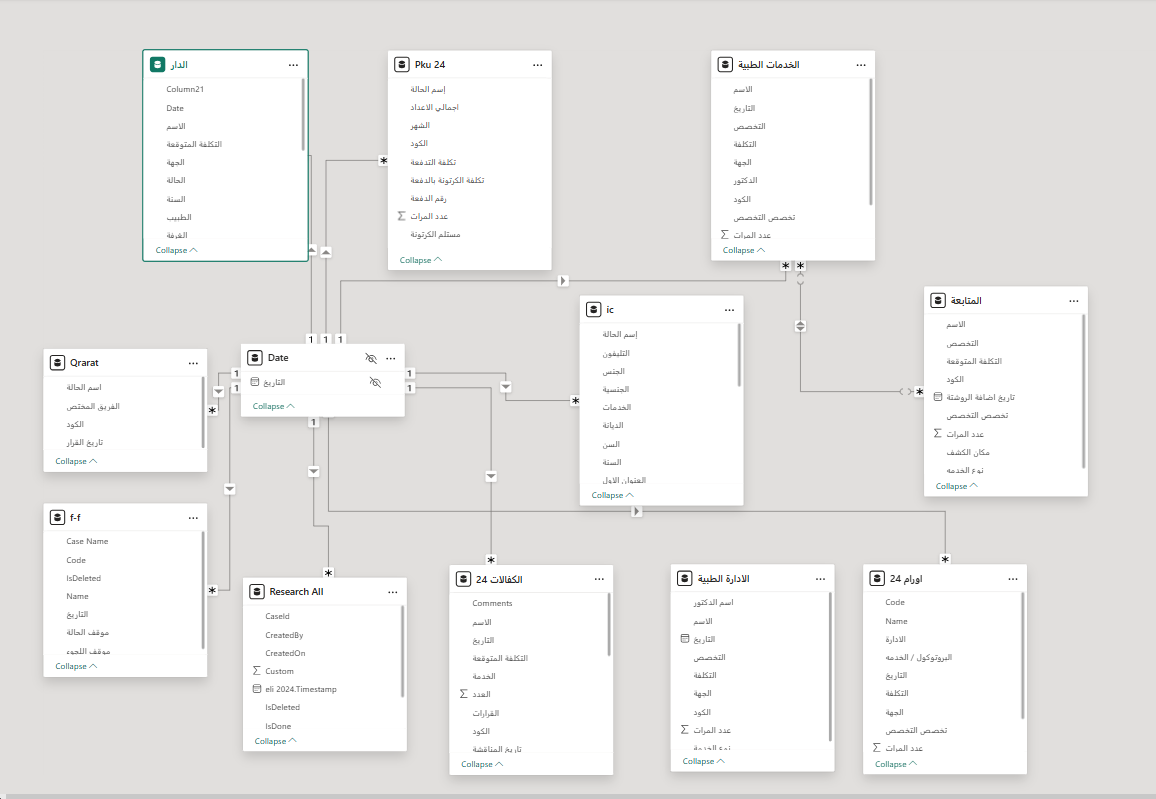
Task: Click the sigma icon next to Custom field
Action: click(257, 671)
